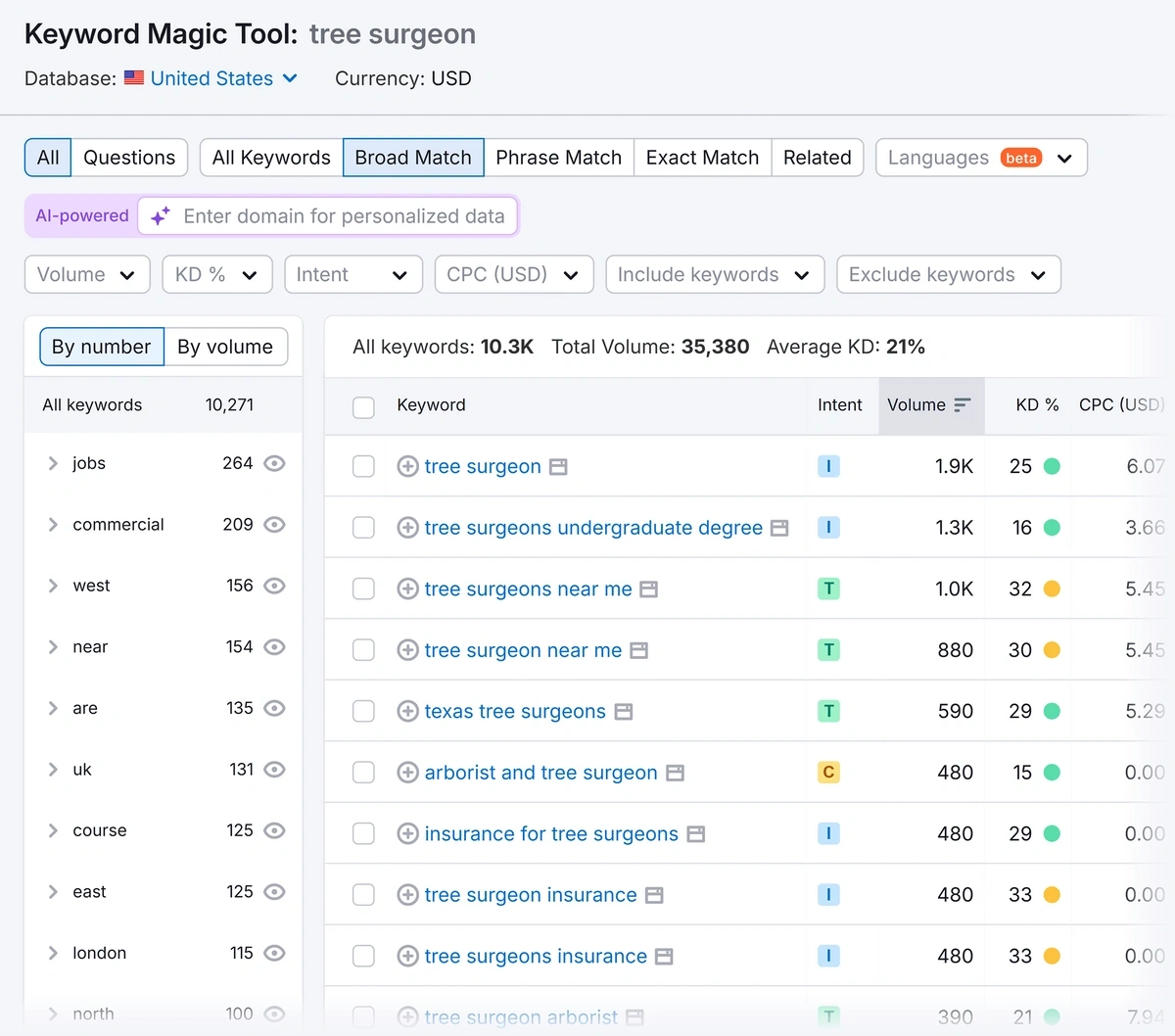This screenshot has width=1175, height=1036.
Task: Toggle eye icon for 'jobs' group
Action: click(275, 463)
